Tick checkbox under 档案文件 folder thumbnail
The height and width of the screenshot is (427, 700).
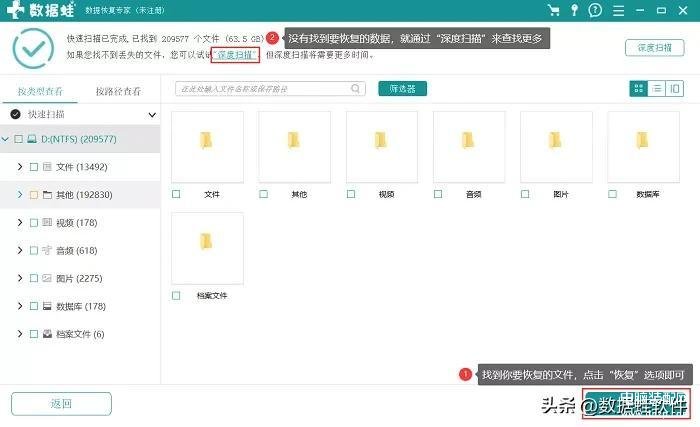[176, 296]
